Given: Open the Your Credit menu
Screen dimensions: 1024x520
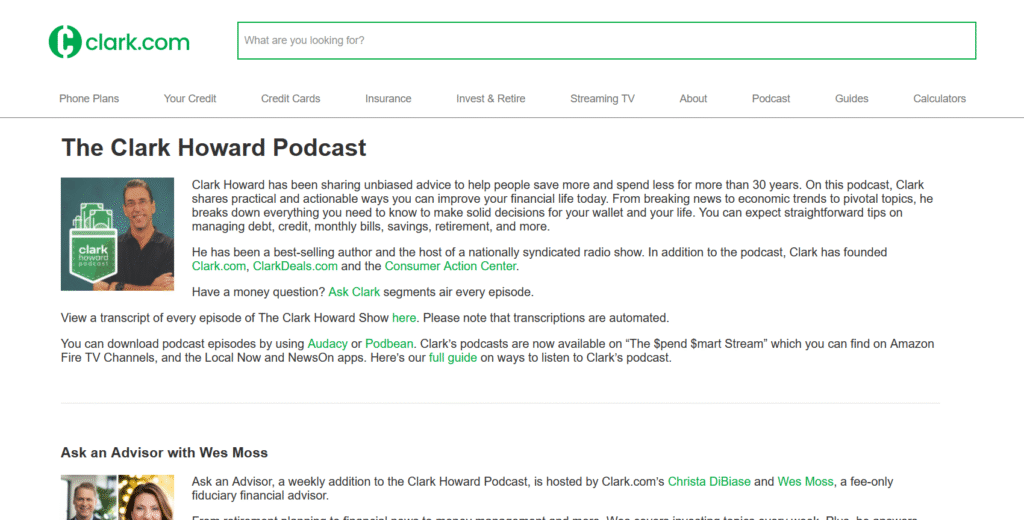Looking at the screenshot, I should coord(189,99).
